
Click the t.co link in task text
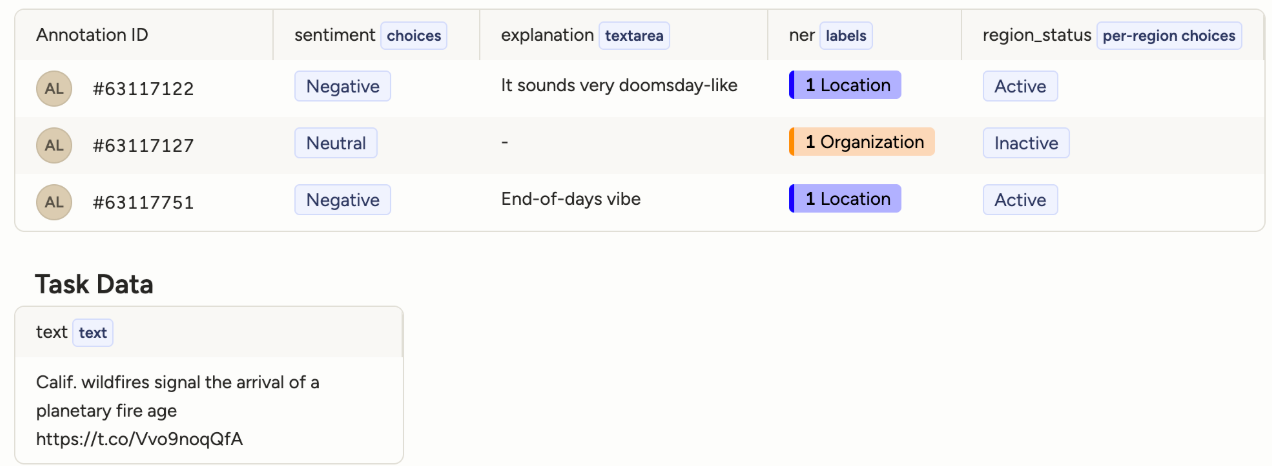pyautogui.click(x=140, y=438)
